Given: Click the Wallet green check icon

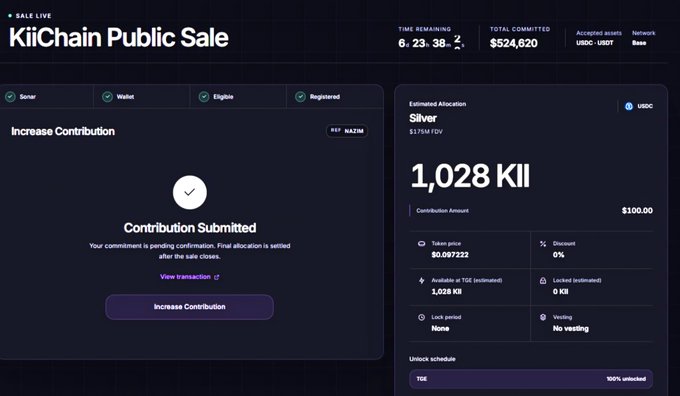Looking at the screenshot, I should point(107,97).
